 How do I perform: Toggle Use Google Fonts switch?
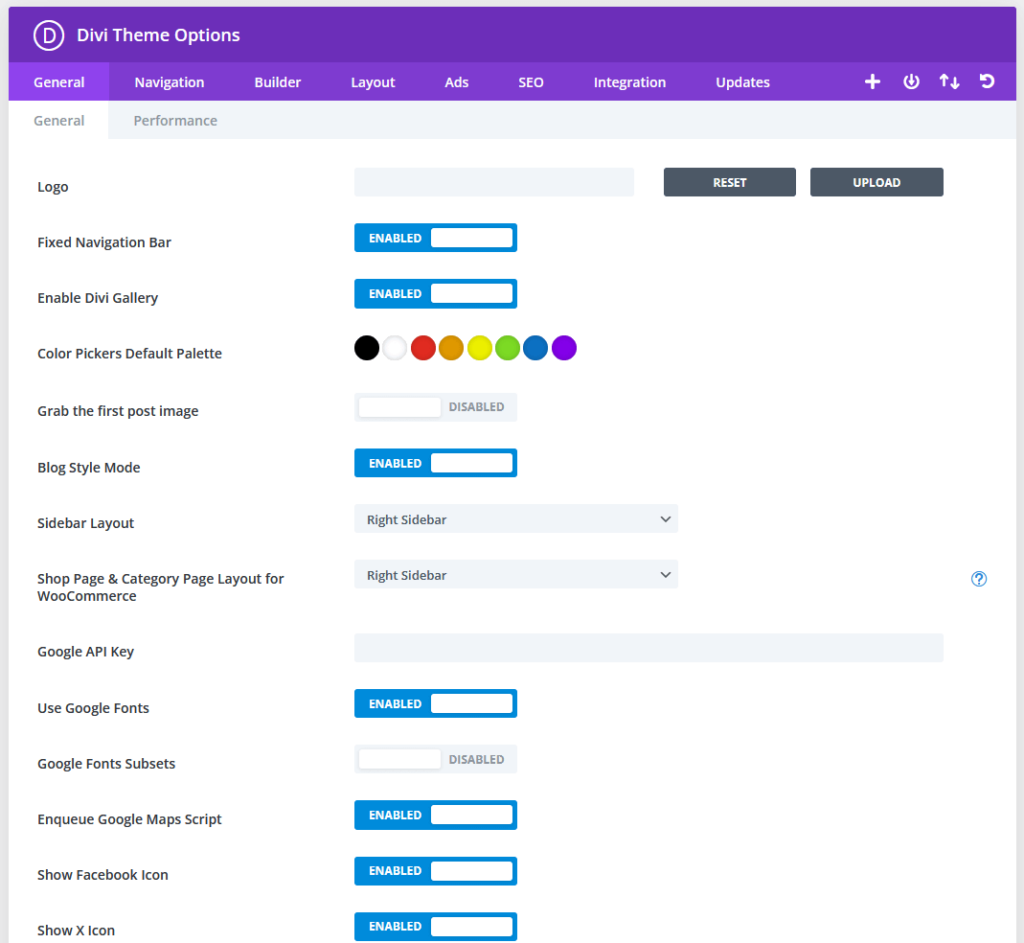[436, 703]
